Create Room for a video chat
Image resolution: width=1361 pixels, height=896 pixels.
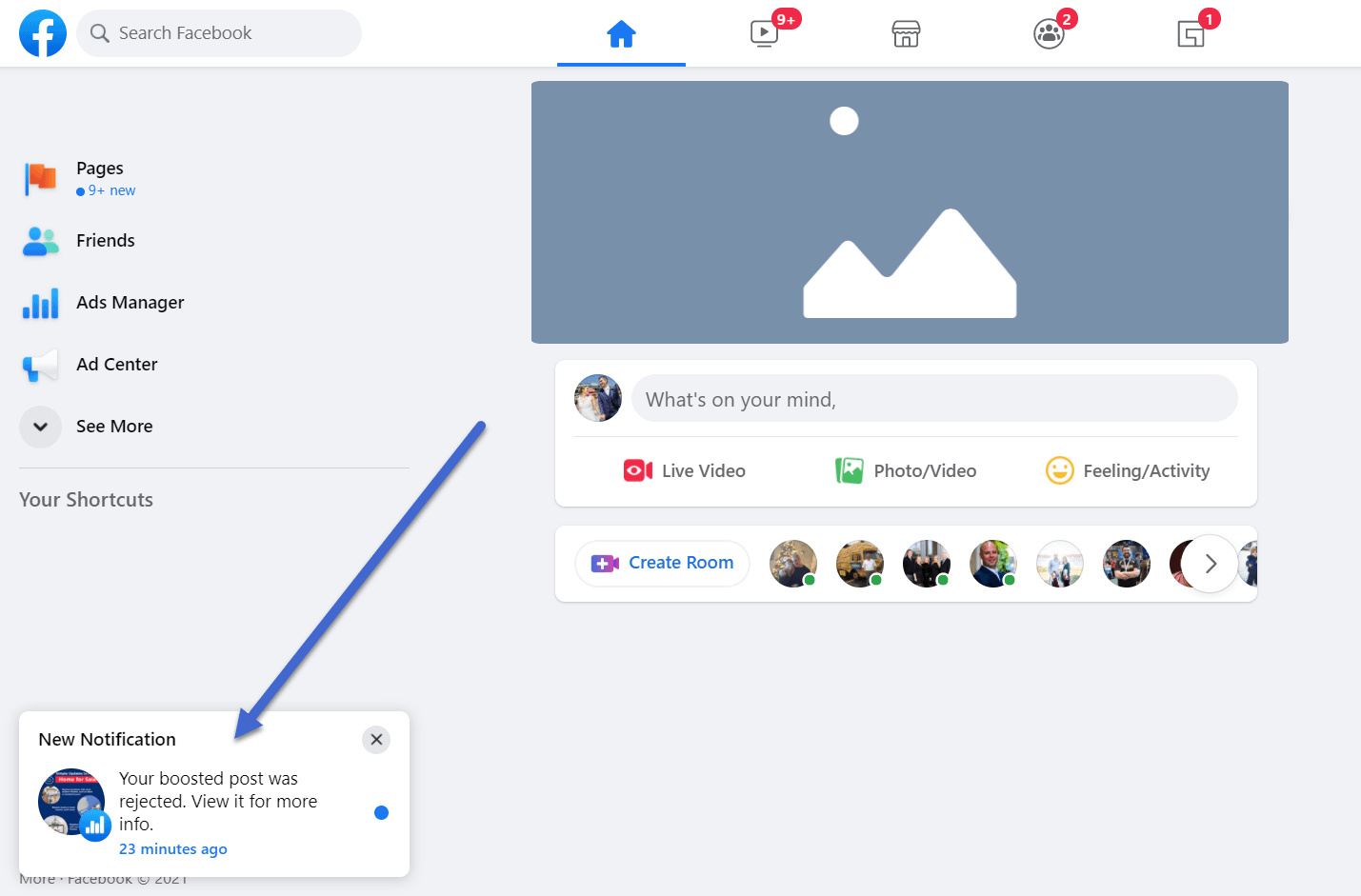click(661, 563)
